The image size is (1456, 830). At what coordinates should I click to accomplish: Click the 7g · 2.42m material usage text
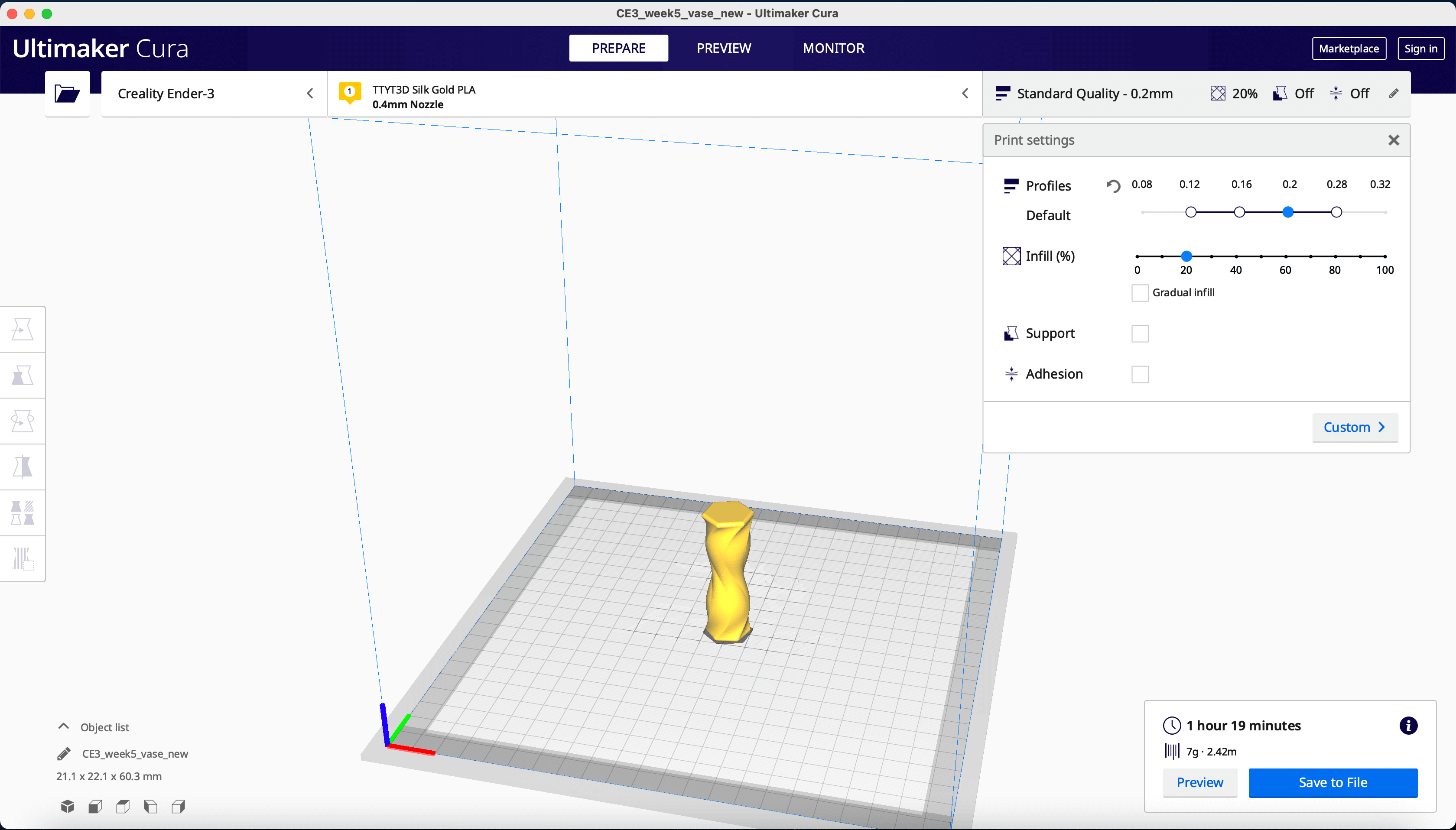[1212, 751]
